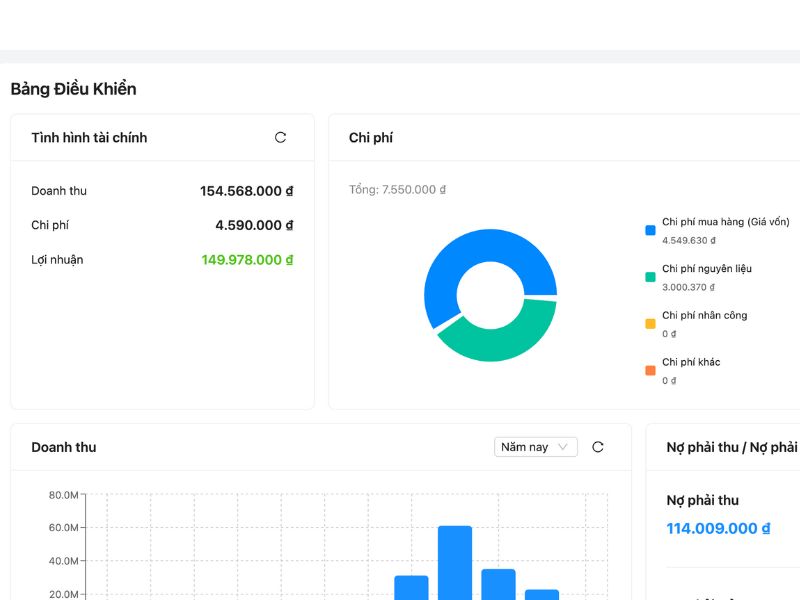800x600 pixels.
Task: Click the Doanh thu amount 154.568.000 đ
Action: pos(246,191)
